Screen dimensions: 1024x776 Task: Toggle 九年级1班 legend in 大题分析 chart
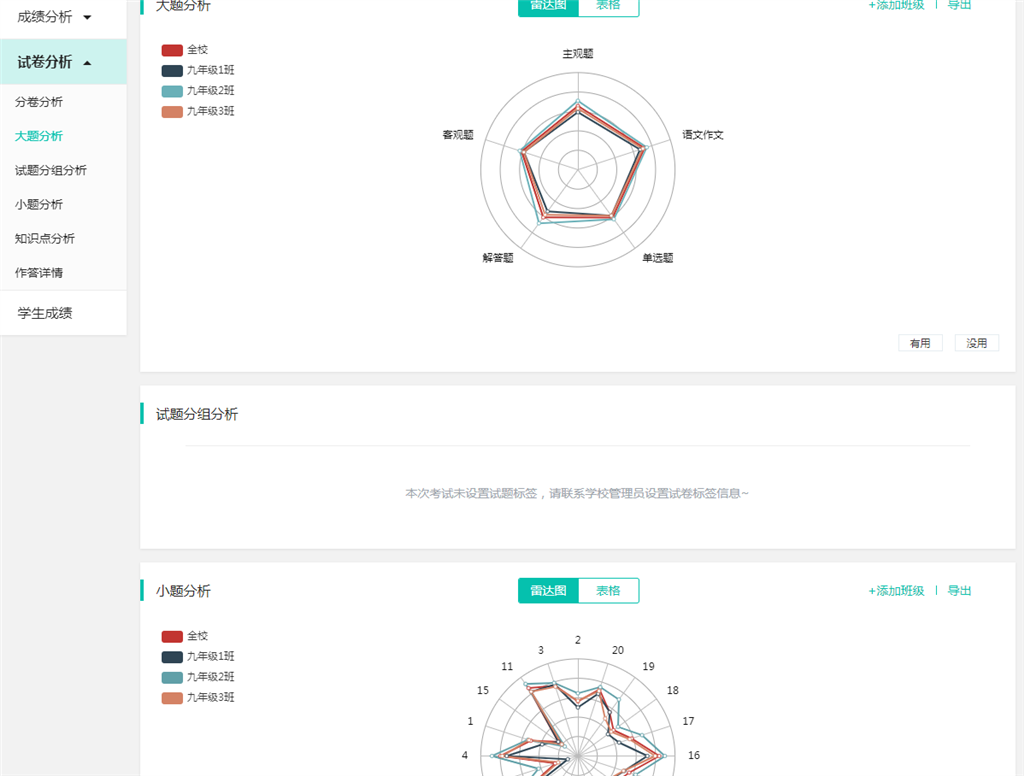click(x=198, y=71)
